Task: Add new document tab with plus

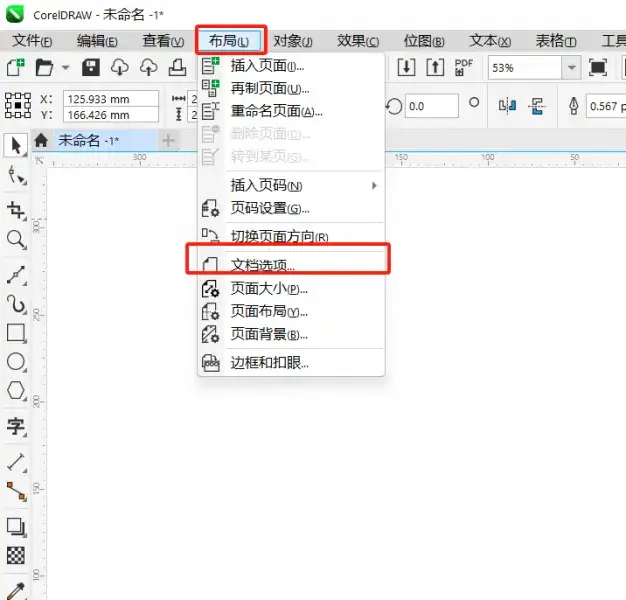Action: click(168, 141)
